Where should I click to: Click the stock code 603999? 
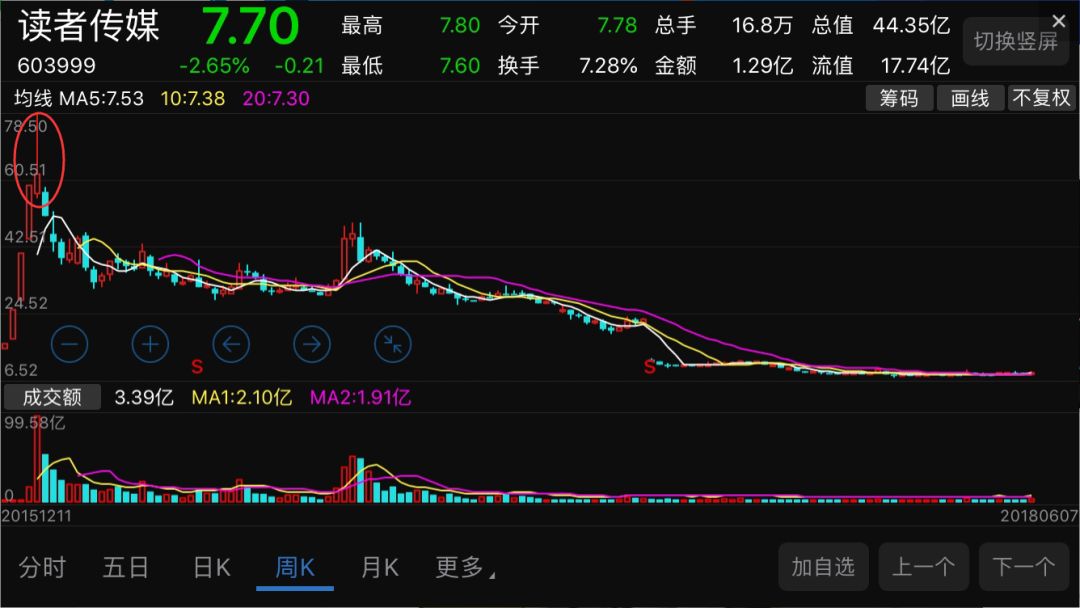(56, 65)
